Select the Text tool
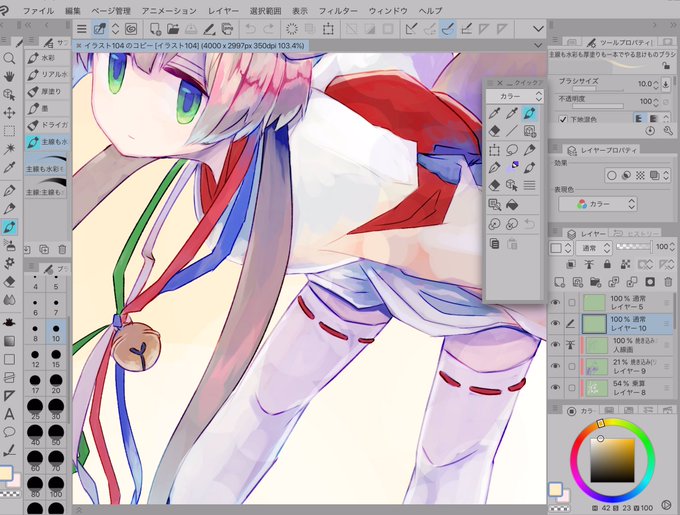 coord(9,414)
